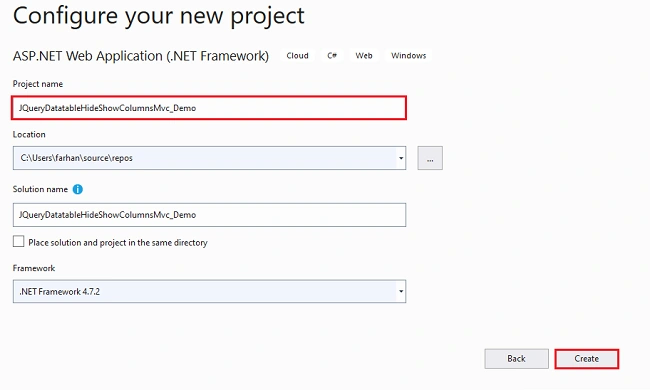Click the Cloud tag
650x390 pixels.
pos(297,56)
